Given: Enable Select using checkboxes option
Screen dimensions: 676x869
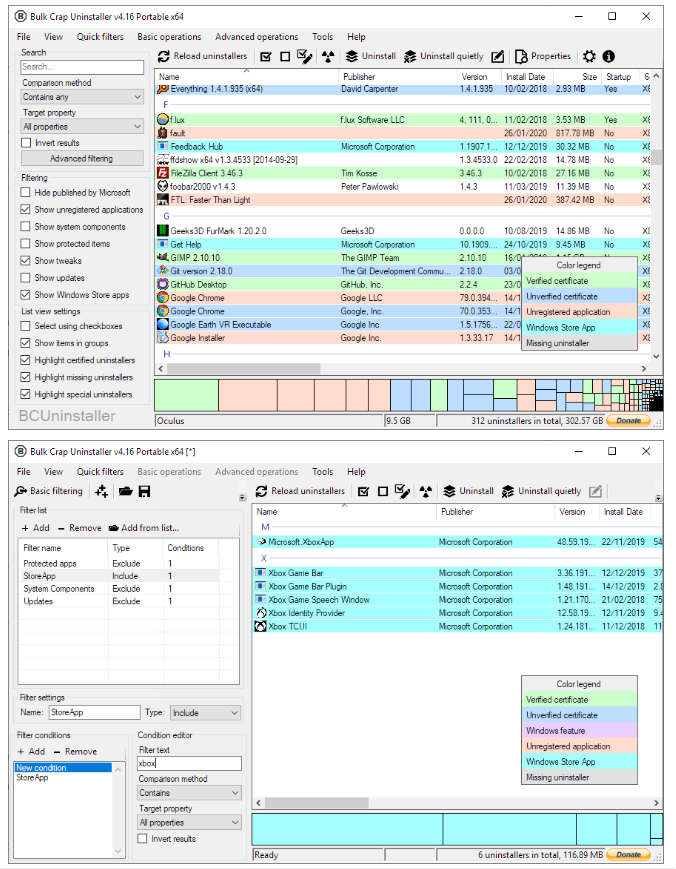Looking at the screenshot, I should point(25,326).
